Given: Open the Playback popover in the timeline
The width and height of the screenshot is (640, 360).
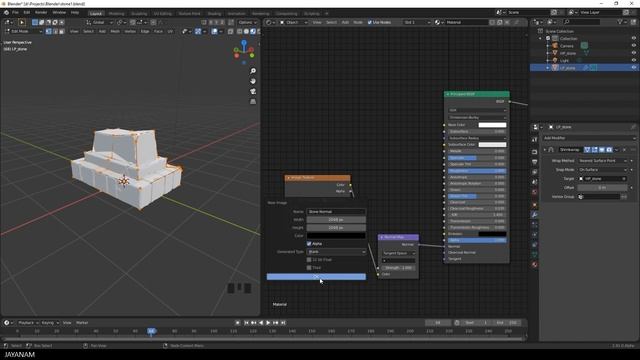Looking at the screenshot, I should pos(27,323).
